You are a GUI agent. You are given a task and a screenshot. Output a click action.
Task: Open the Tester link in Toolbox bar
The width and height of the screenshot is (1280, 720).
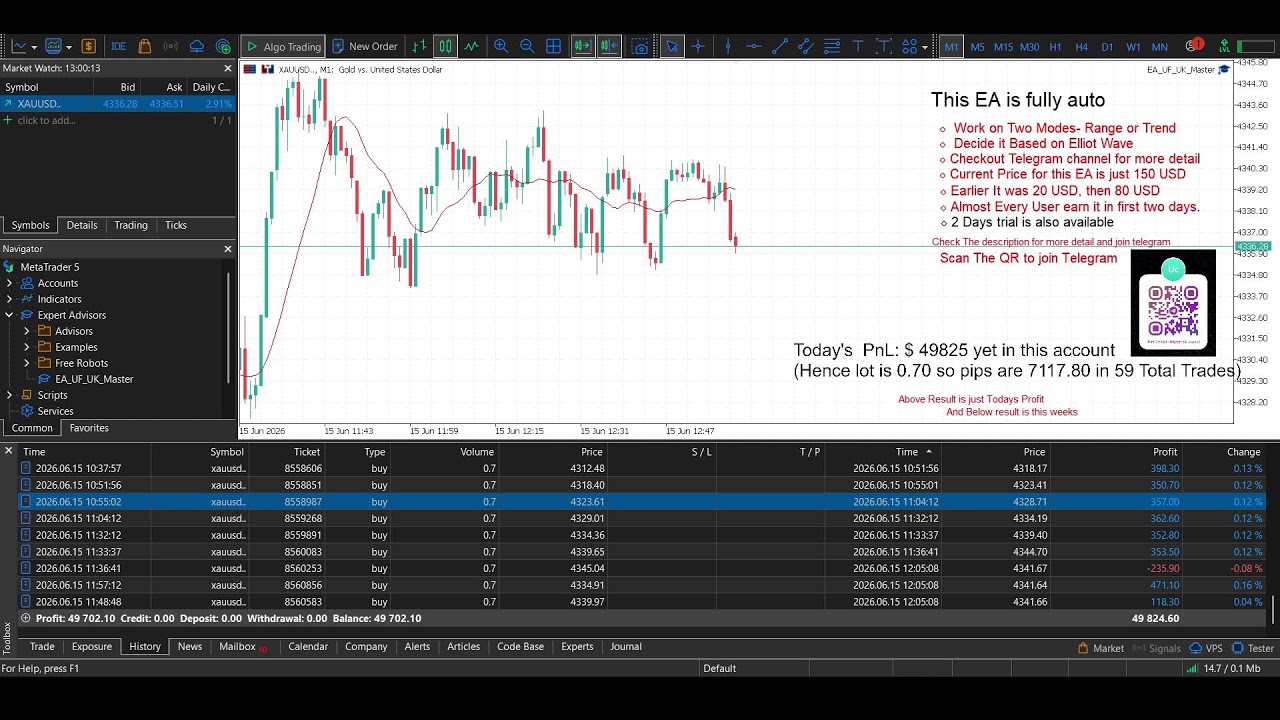[x=1253, y=648]
